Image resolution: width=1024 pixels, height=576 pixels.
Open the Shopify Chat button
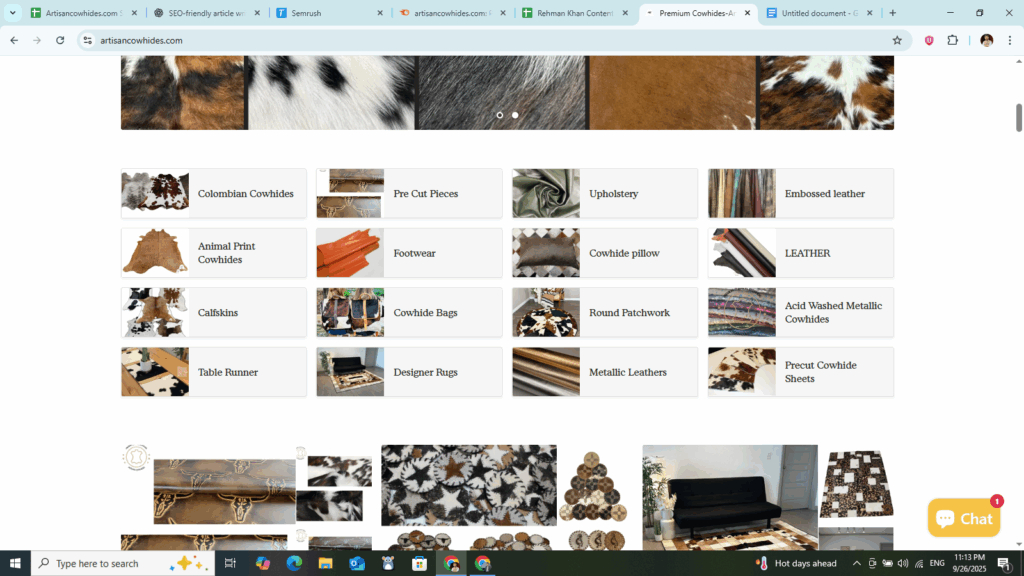[x=963, y=518]
